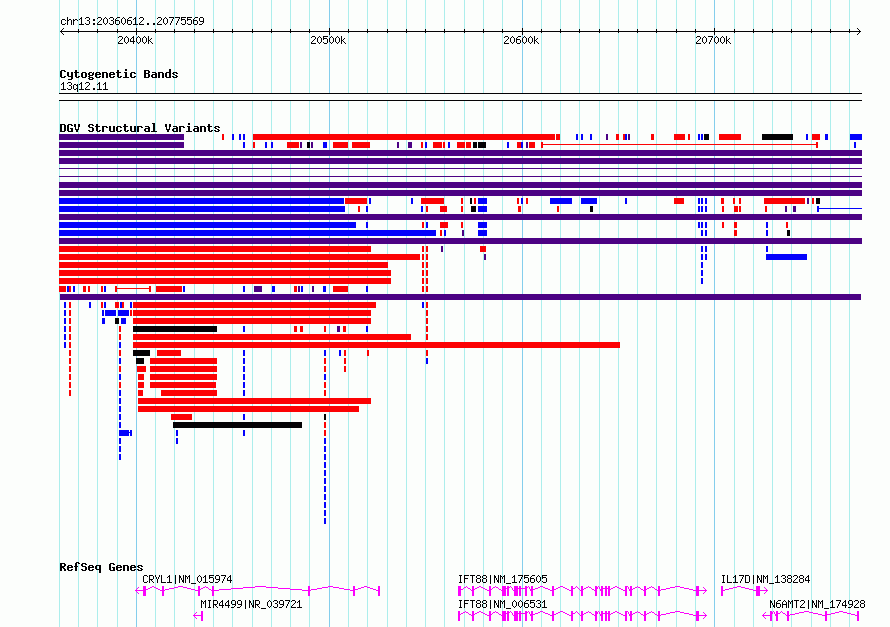Image resolution: width=890 pixels, height=627 pixels.
Task: Open the RefSeq Genes track title
Action: (x=101, y=567)
